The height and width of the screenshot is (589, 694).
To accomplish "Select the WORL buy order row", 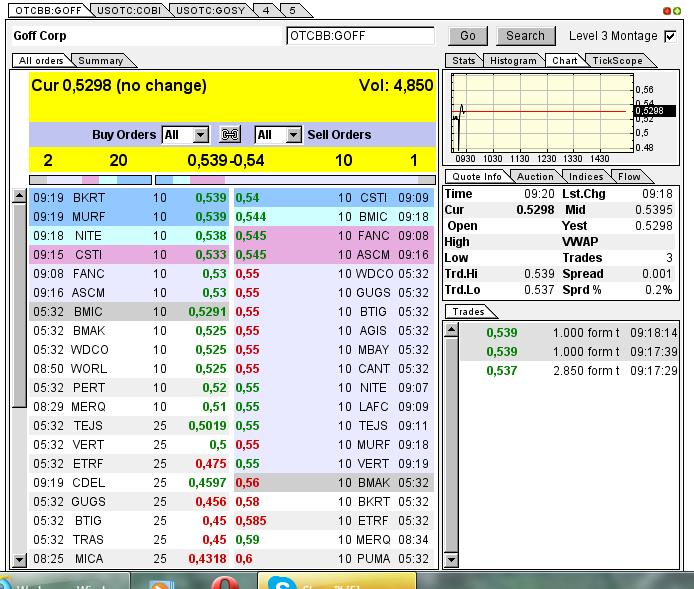I will pos(129,369).
